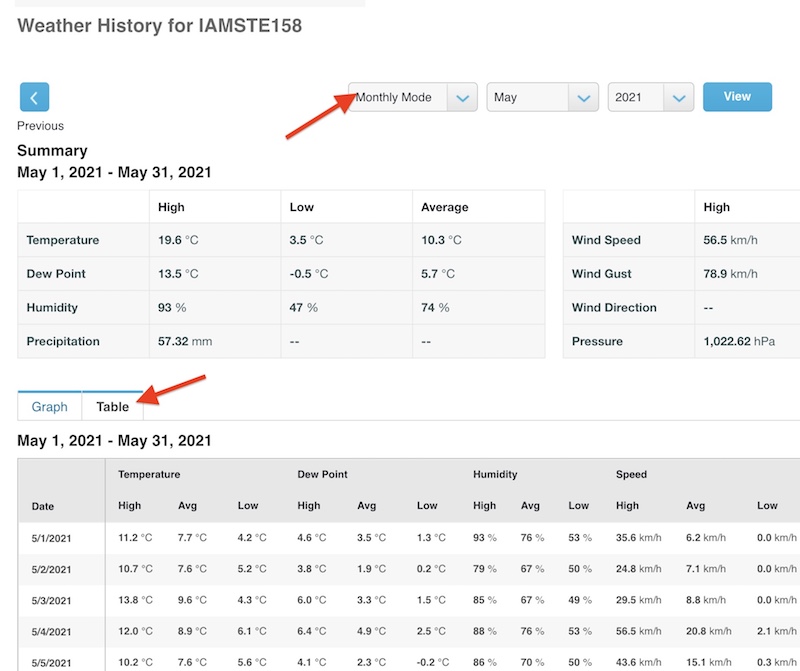
Task: Select the 5/3/2021 date row
Action: pos(51,601)
